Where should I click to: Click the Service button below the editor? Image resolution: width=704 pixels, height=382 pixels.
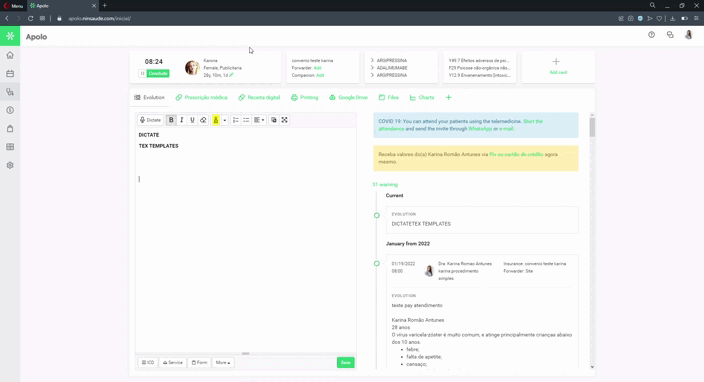[173, 362]
